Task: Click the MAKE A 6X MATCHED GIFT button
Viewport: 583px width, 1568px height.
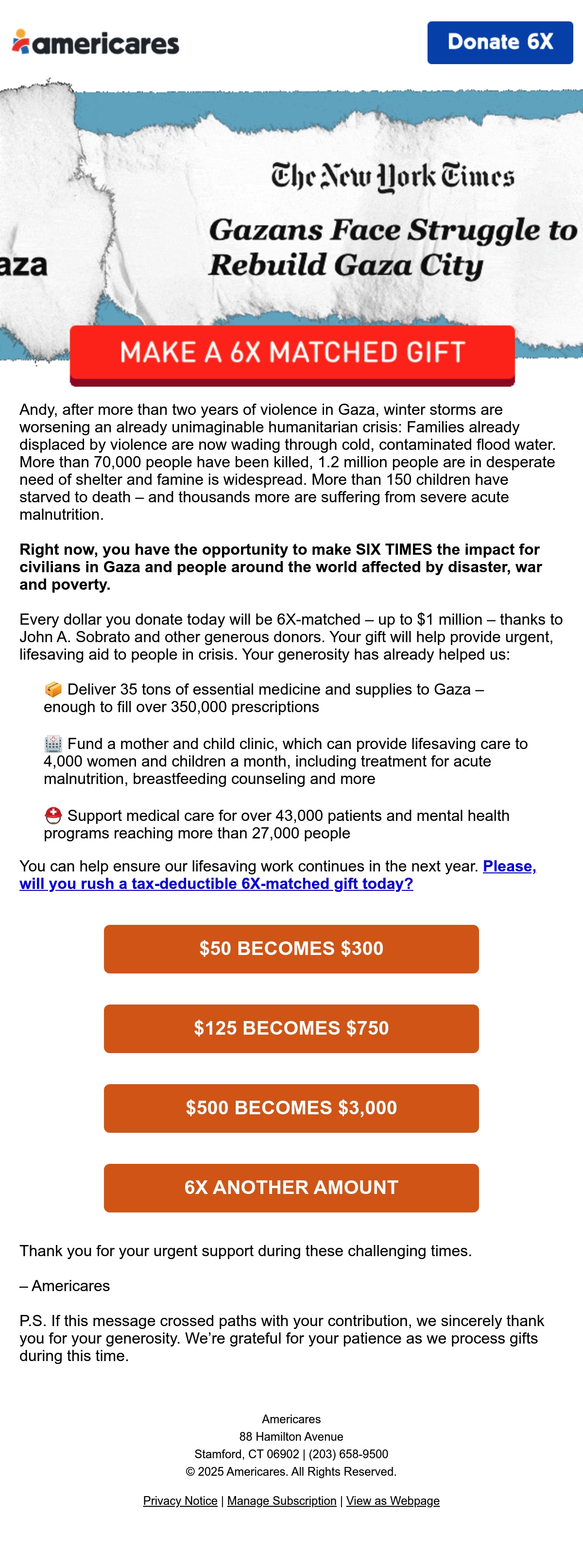Action: [x=292, y=355]
